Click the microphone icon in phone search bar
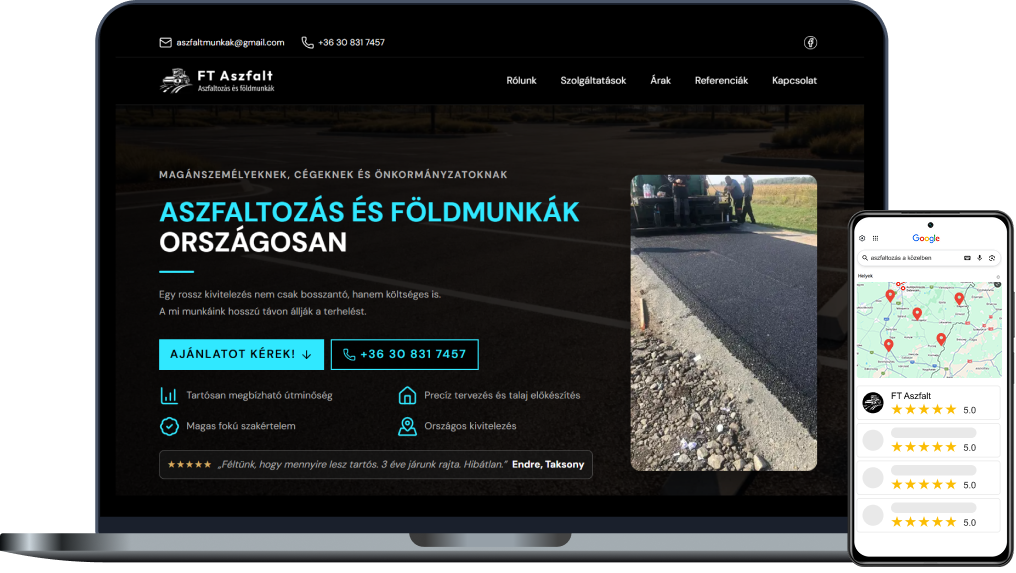Screen dimensions: 1016x573 point(979,258)
